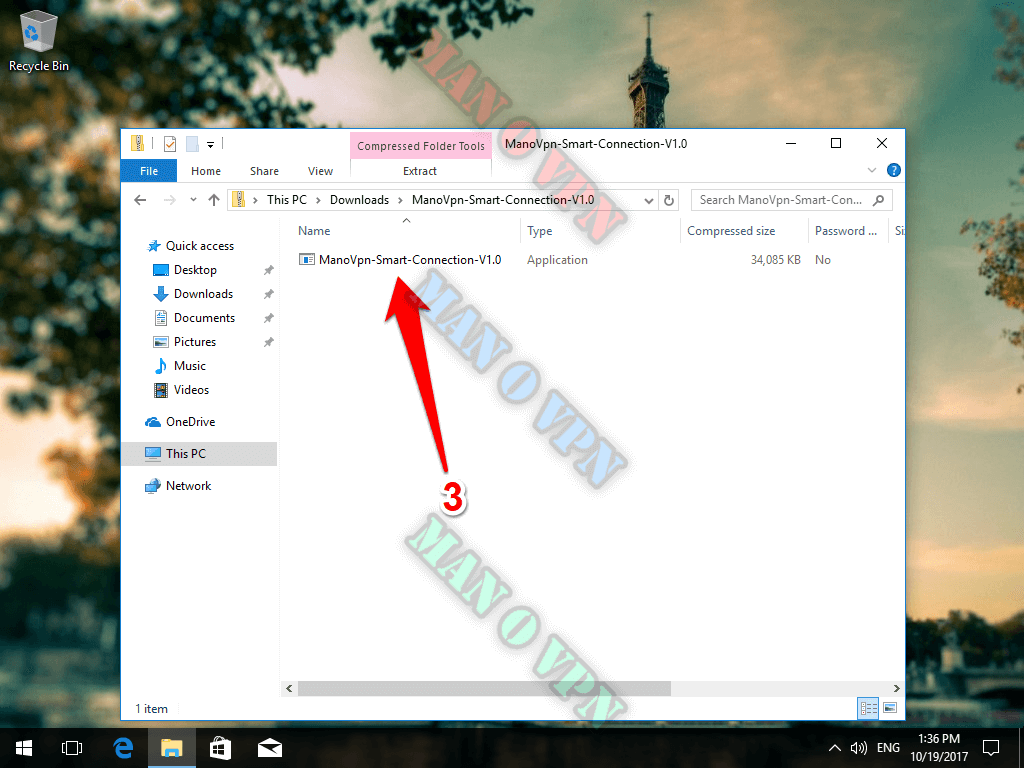
Task: Open the Action Center notifications
Action: click(991, 748)
